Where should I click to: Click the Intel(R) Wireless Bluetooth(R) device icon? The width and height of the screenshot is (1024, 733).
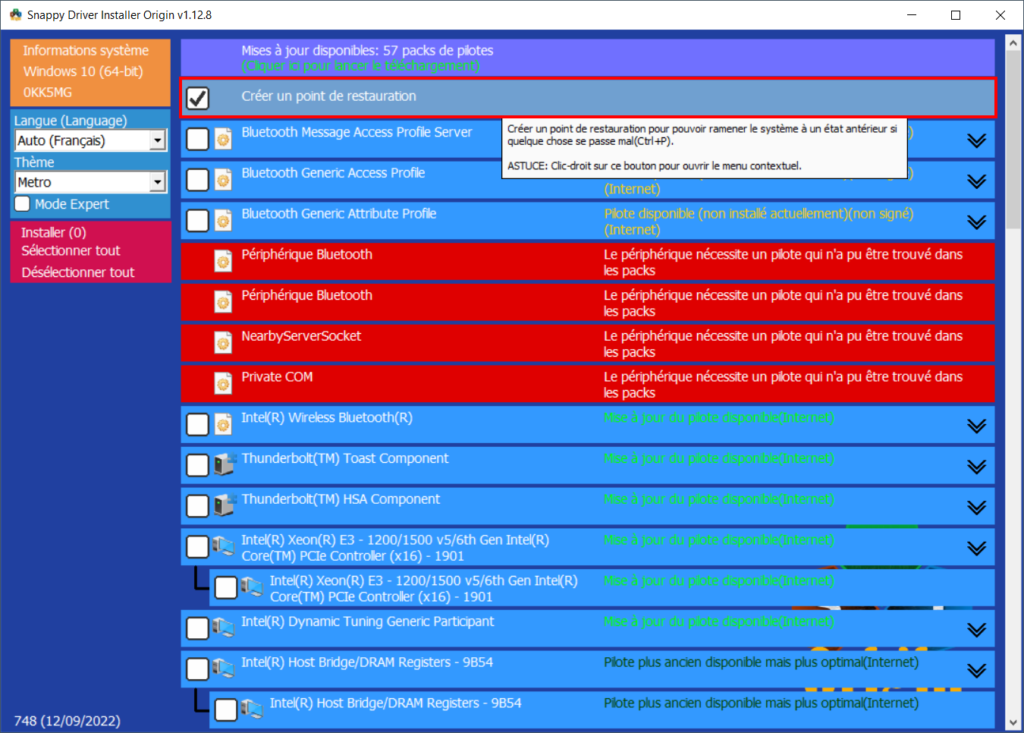[x=223, y=425]
